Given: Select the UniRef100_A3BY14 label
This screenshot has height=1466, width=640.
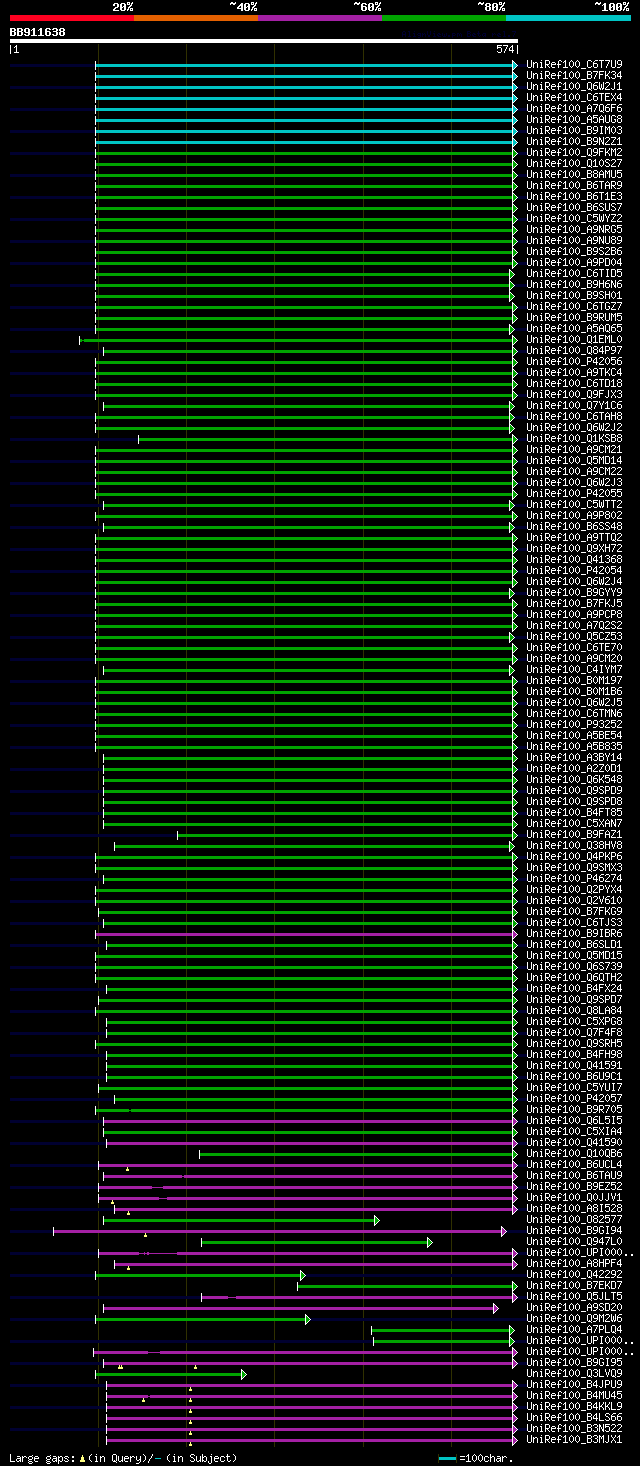Looking at the screenshot, I should (574, 757).
